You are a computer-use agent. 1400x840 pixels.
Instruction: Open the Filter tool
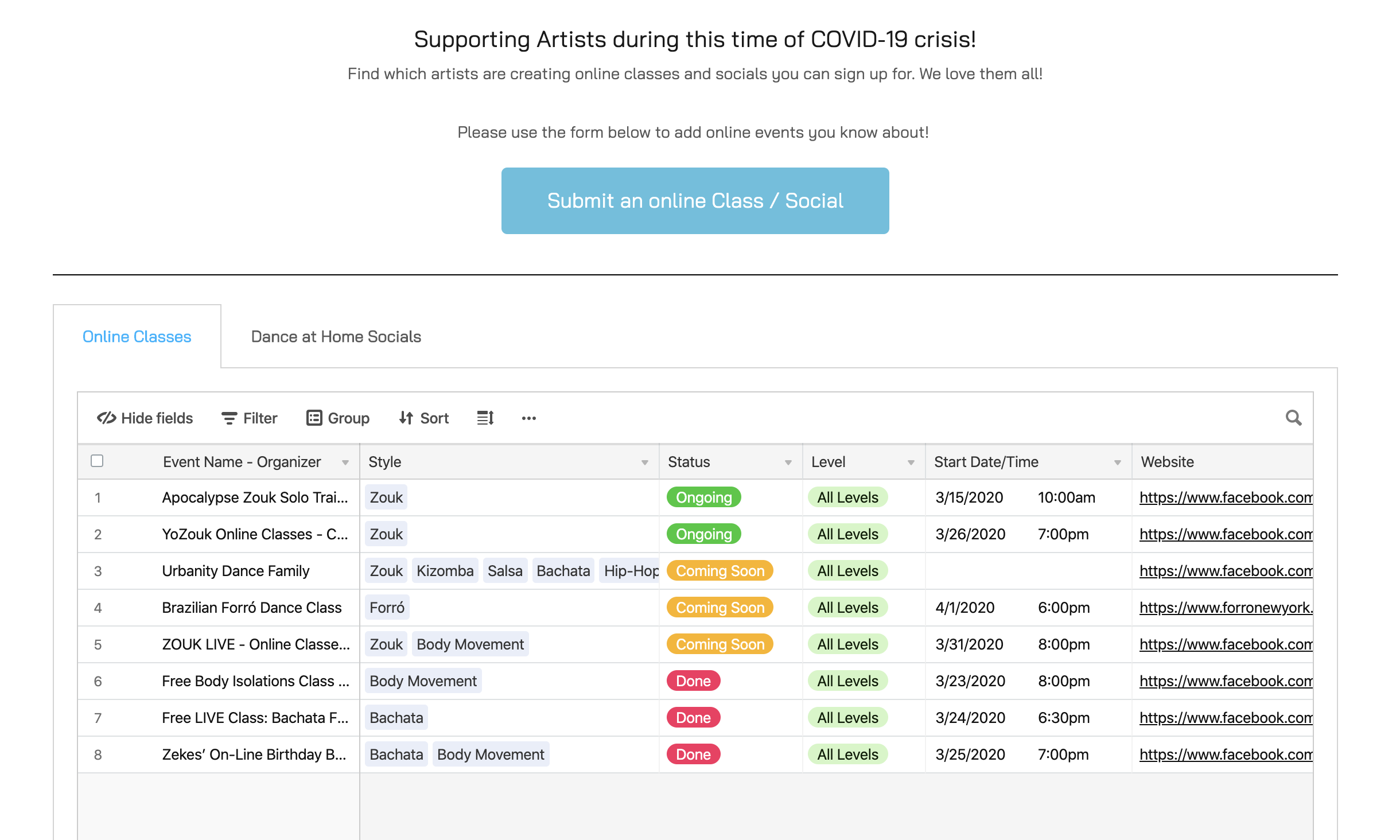click(x=249, y=418)
